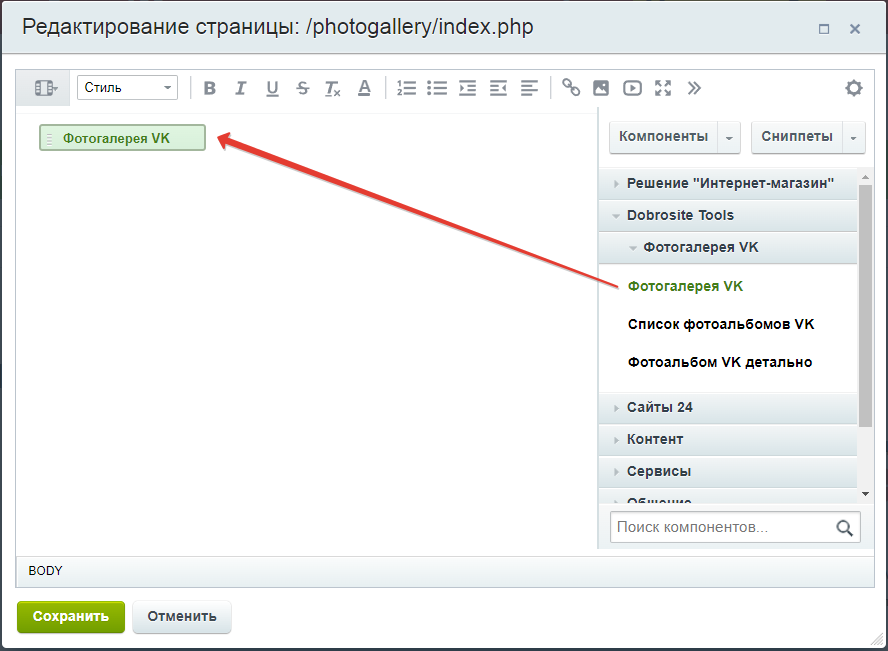Select Список фотоальбомов VK component
The height and width of the screenshot is (651, 888).
click(x=721, y=324)
